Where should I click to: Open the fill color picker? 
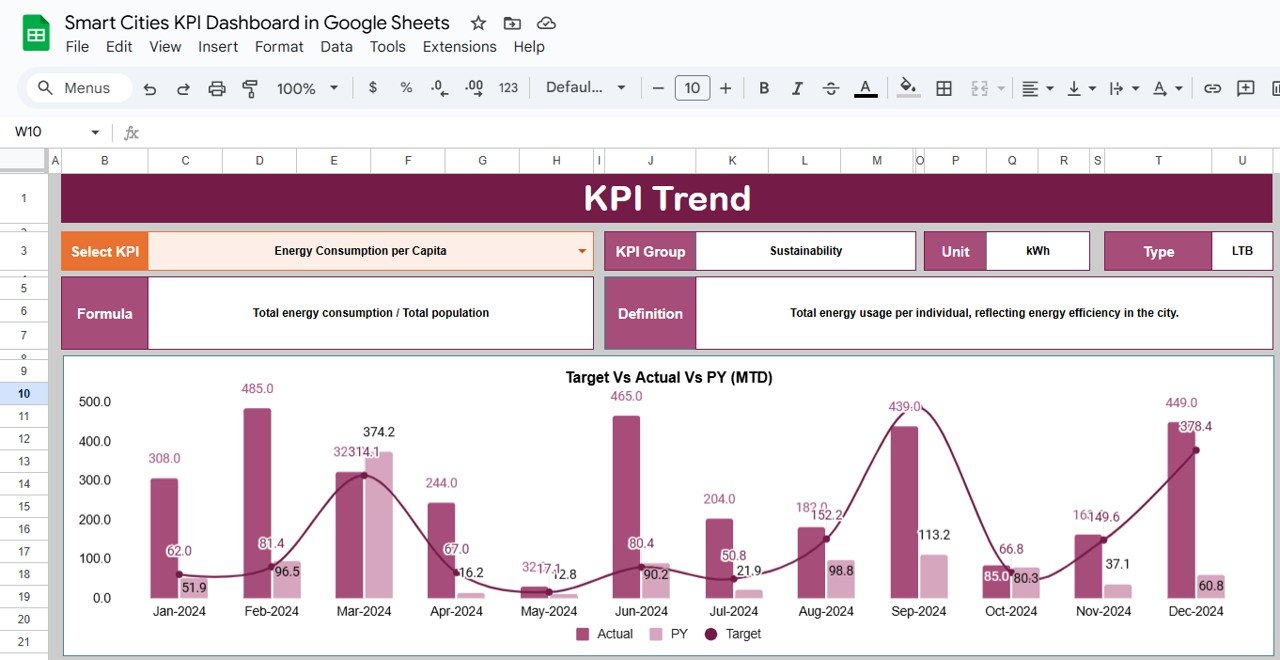(908, 88)
